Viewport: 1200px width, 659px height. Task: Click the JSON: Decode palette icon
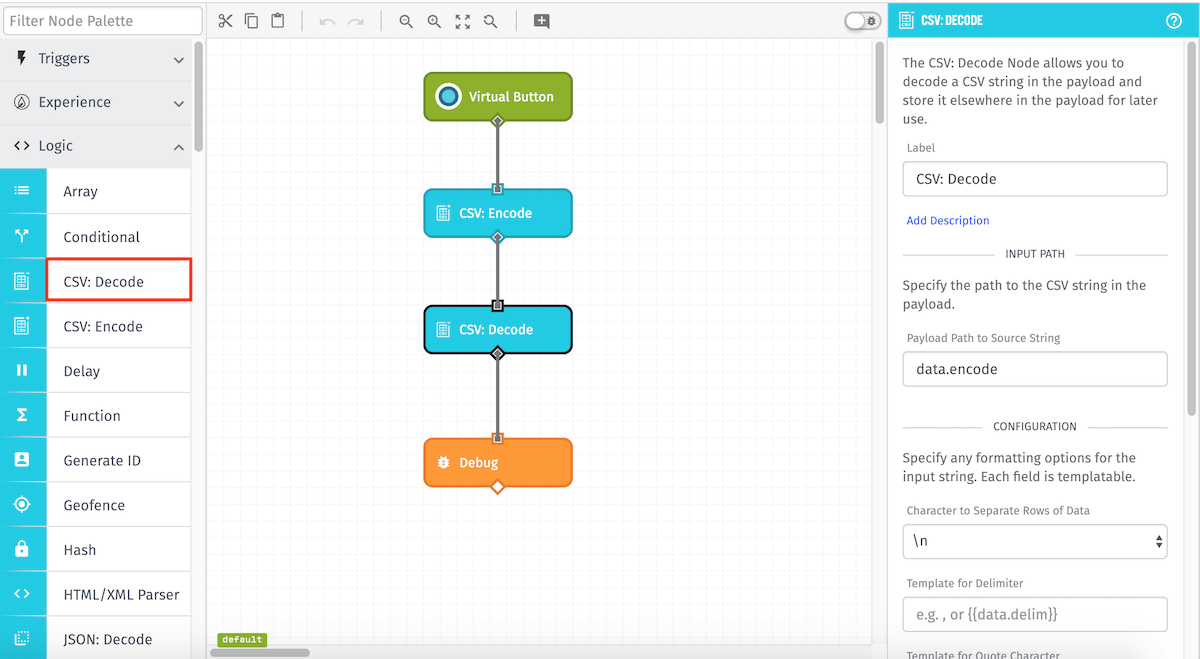click(x=22, y=638)
